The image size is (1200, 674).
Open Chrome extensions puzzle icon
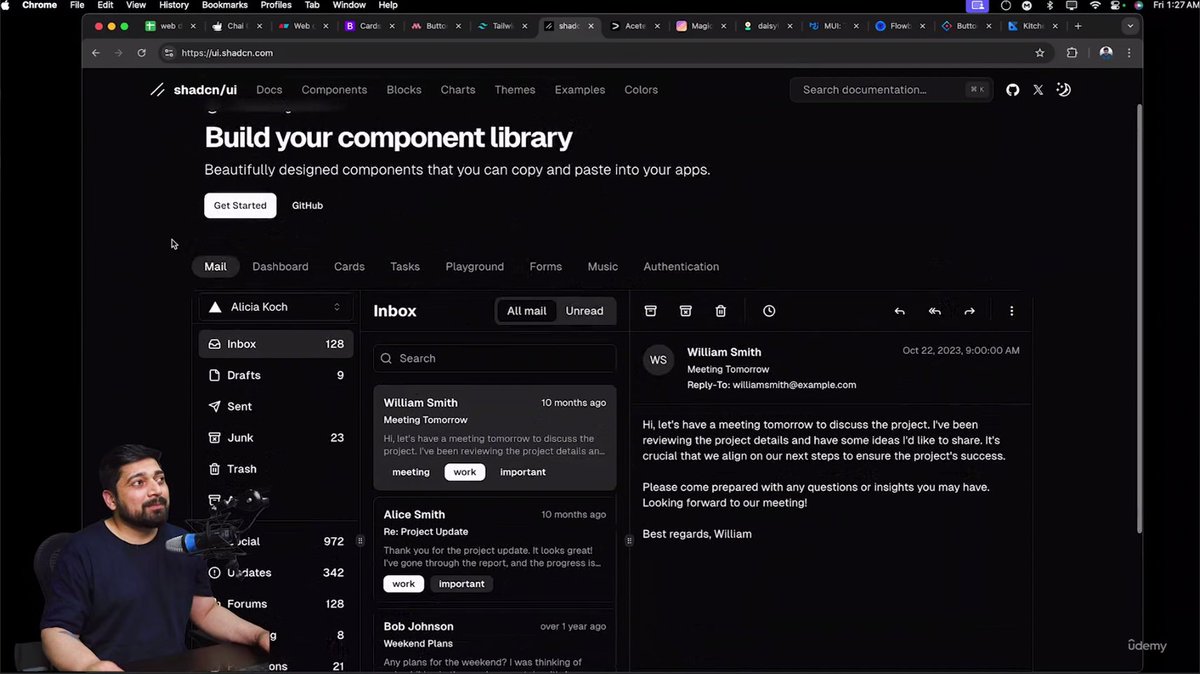1072,53
